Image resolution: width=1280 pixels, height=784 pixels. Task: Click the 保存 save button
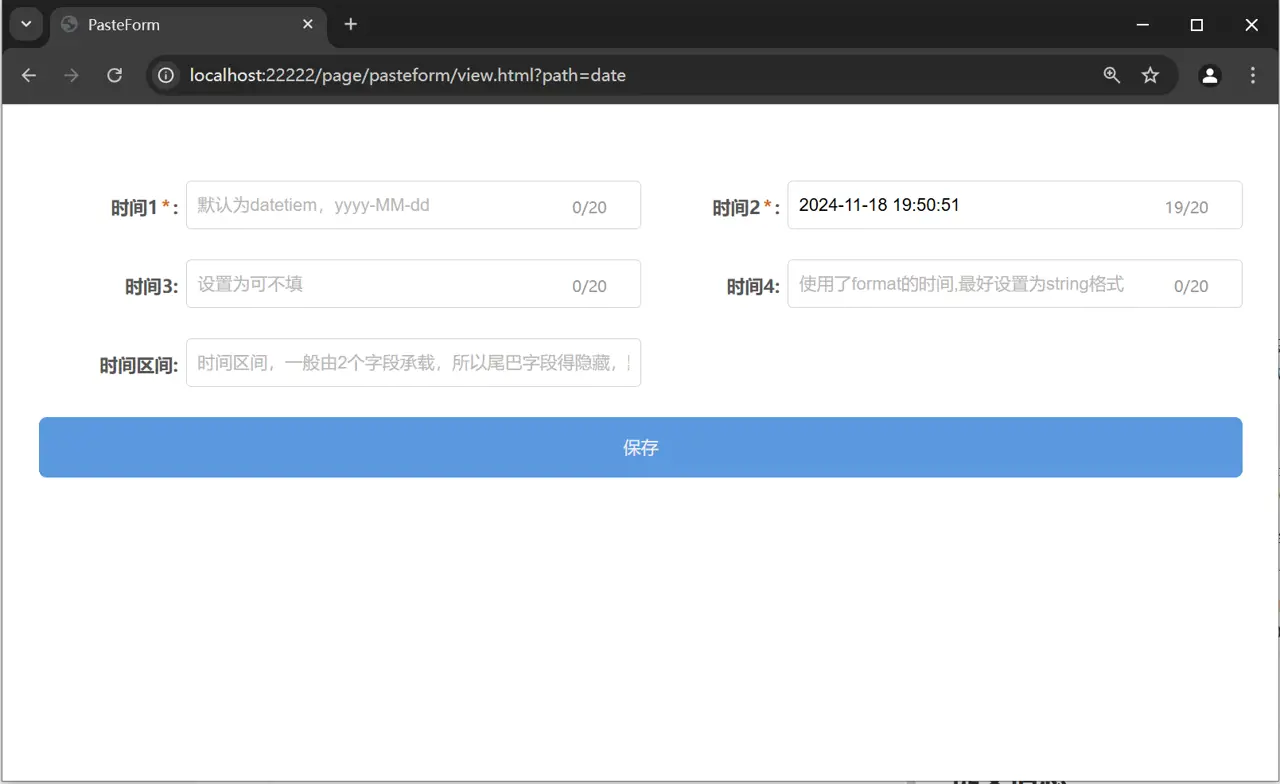point(641,447)
